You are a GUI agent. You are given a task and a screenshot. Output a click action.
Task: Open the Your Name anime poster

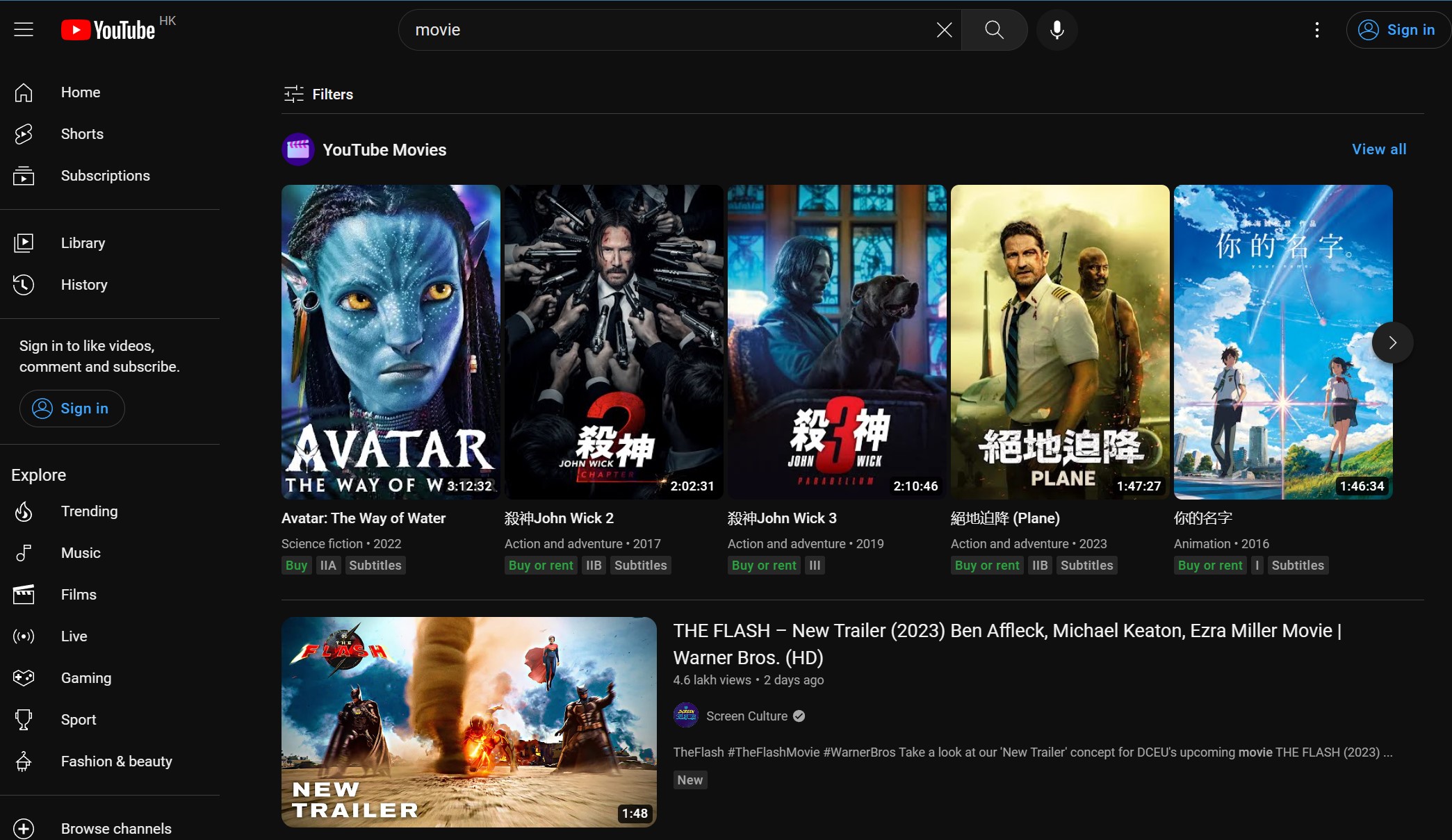1283,342
